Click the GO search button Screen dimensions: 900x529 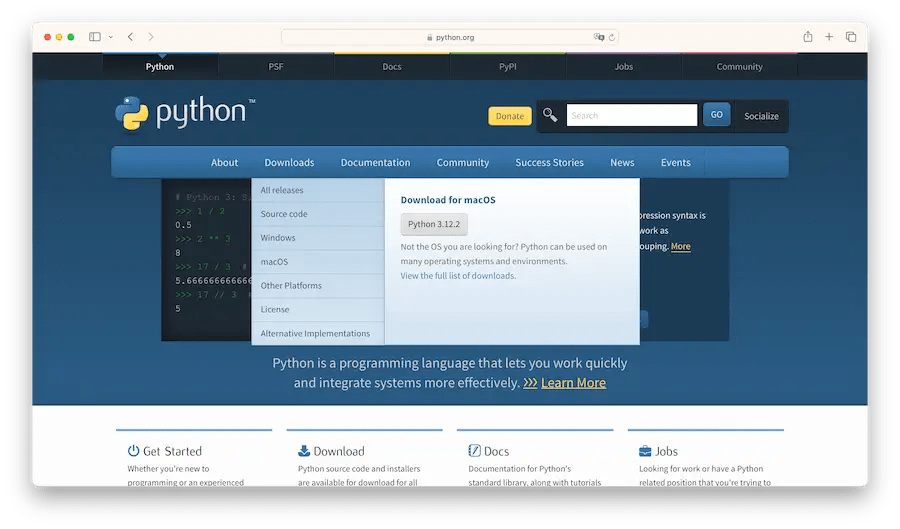click(x=716, y=115)
